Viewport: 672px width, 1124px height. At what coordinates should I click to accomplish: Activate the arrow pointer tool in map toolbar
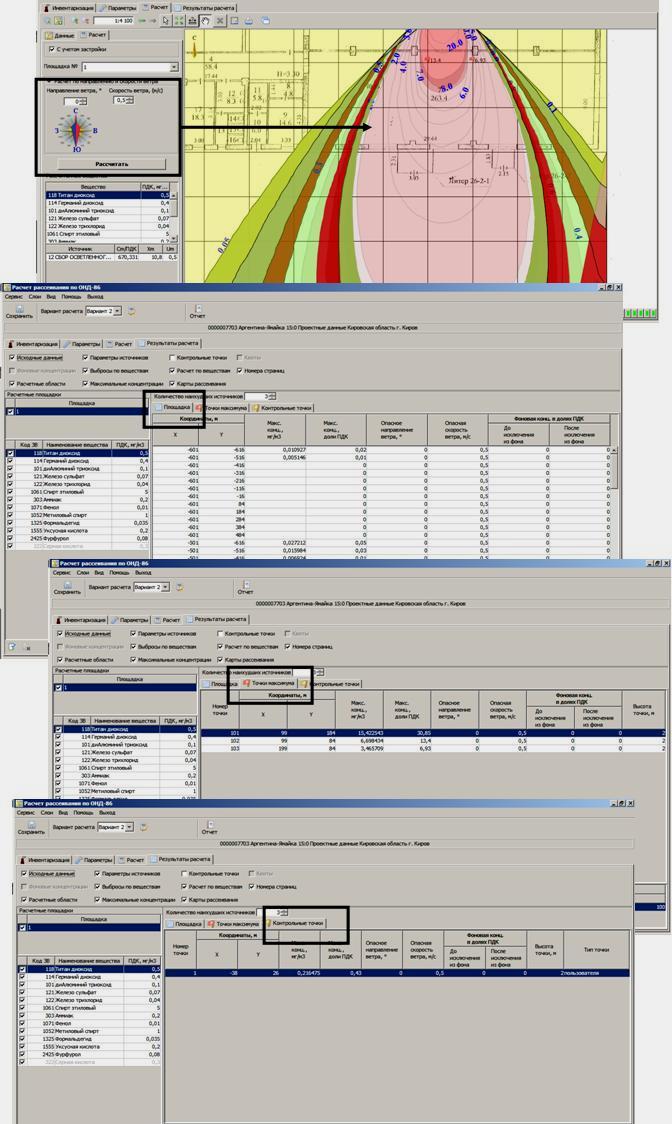[x=166, y=20]
